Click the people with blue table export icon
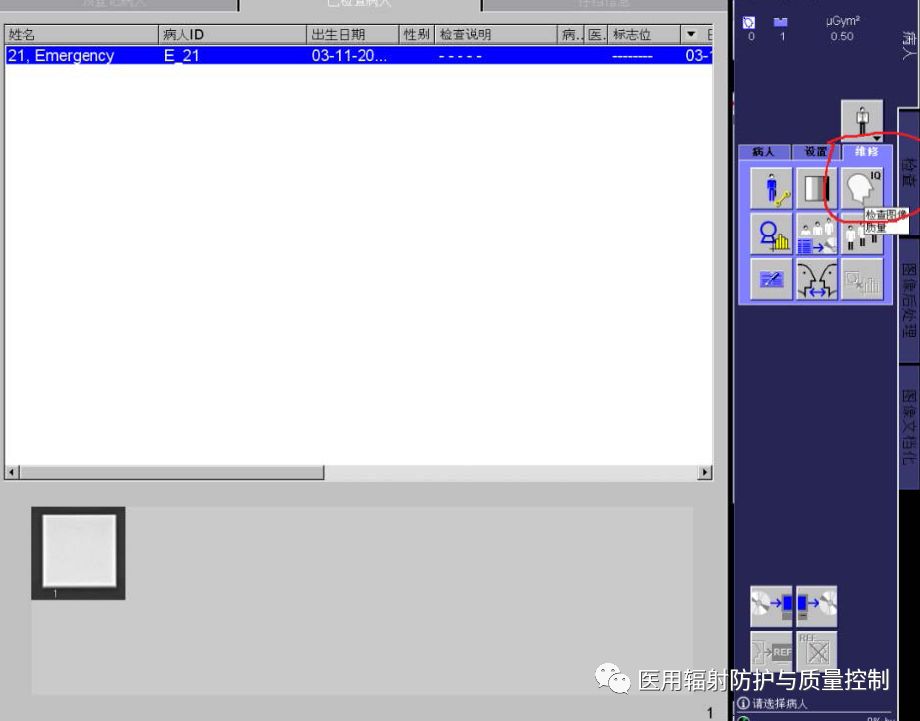Viewport: 920px width, 721px height. pos(816,233)
